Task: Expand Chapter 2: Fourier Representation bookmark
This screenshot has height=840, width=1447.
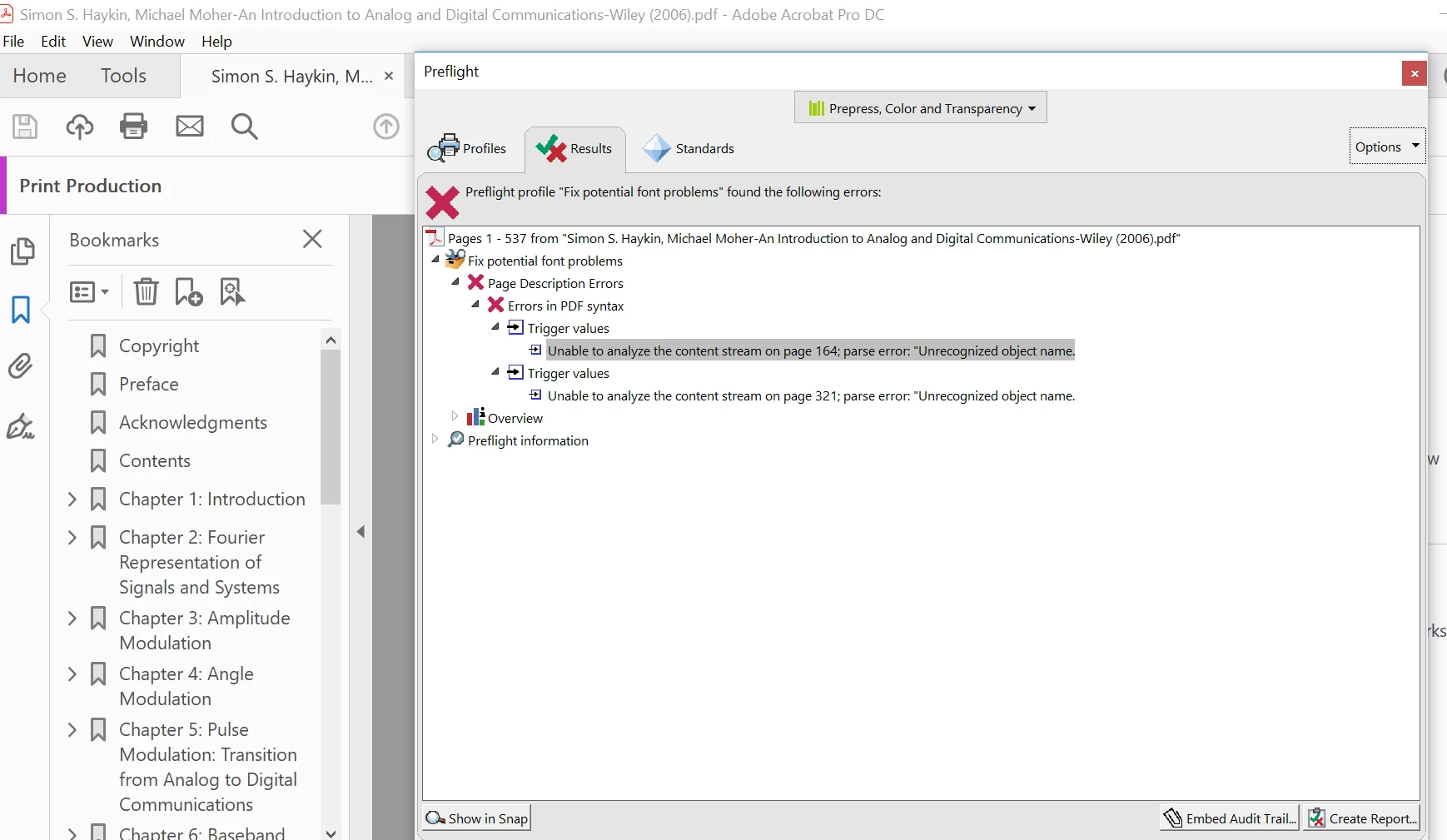Action: [x=72, y=537]
